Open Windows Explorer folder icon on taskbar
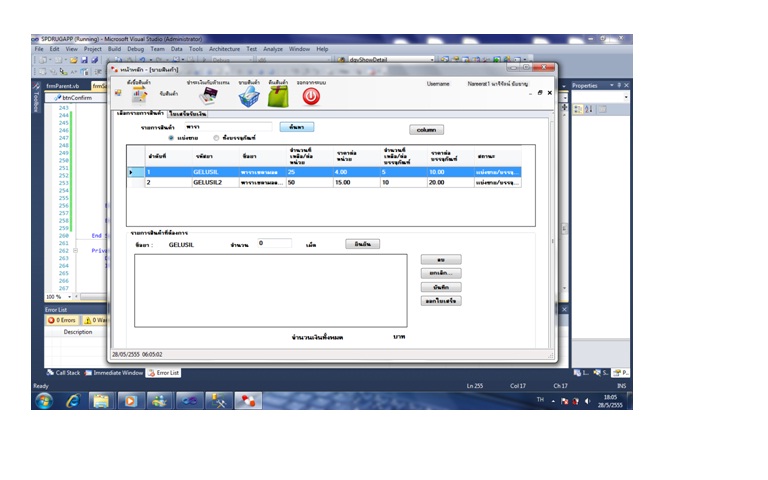Image resolution: width=768 pixels, height=480 pixels. [x=101, y=401]
